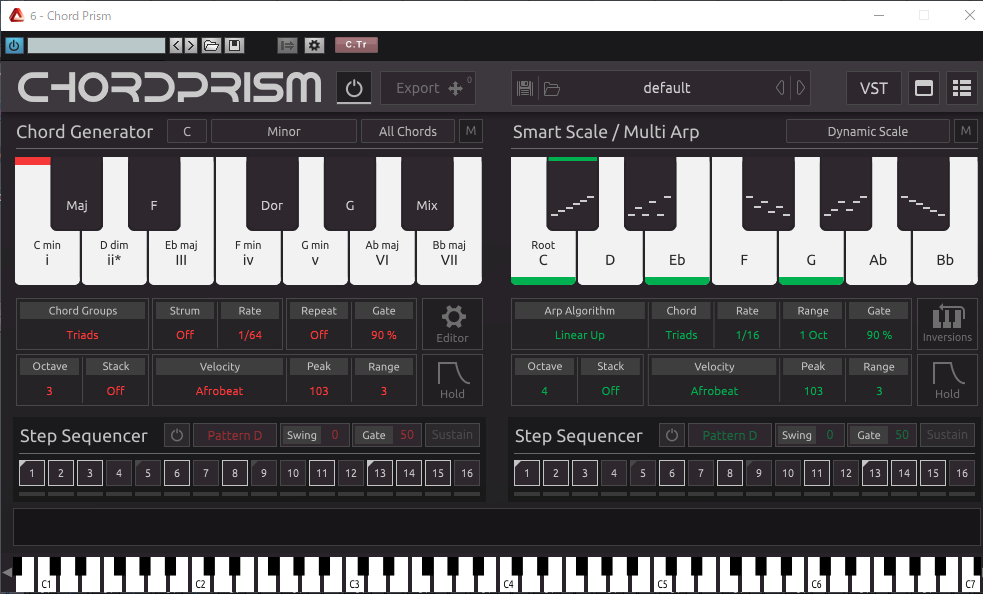Select the Mix black key in Chord Generator
The height and width of the screenshot is (594, 983).
[x=427, y=193]
